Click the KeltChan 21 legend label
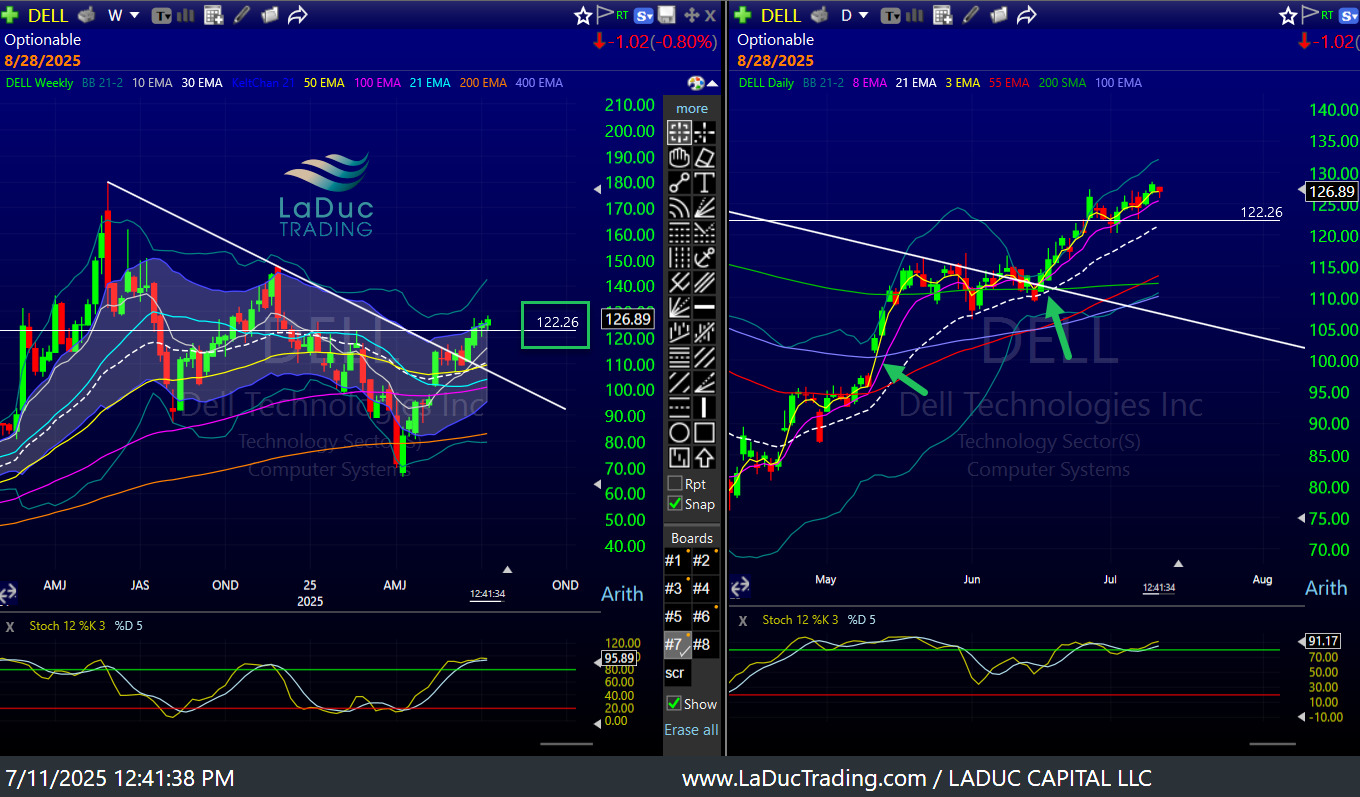This screenshot has width=1360, height=797. (263, 83)
